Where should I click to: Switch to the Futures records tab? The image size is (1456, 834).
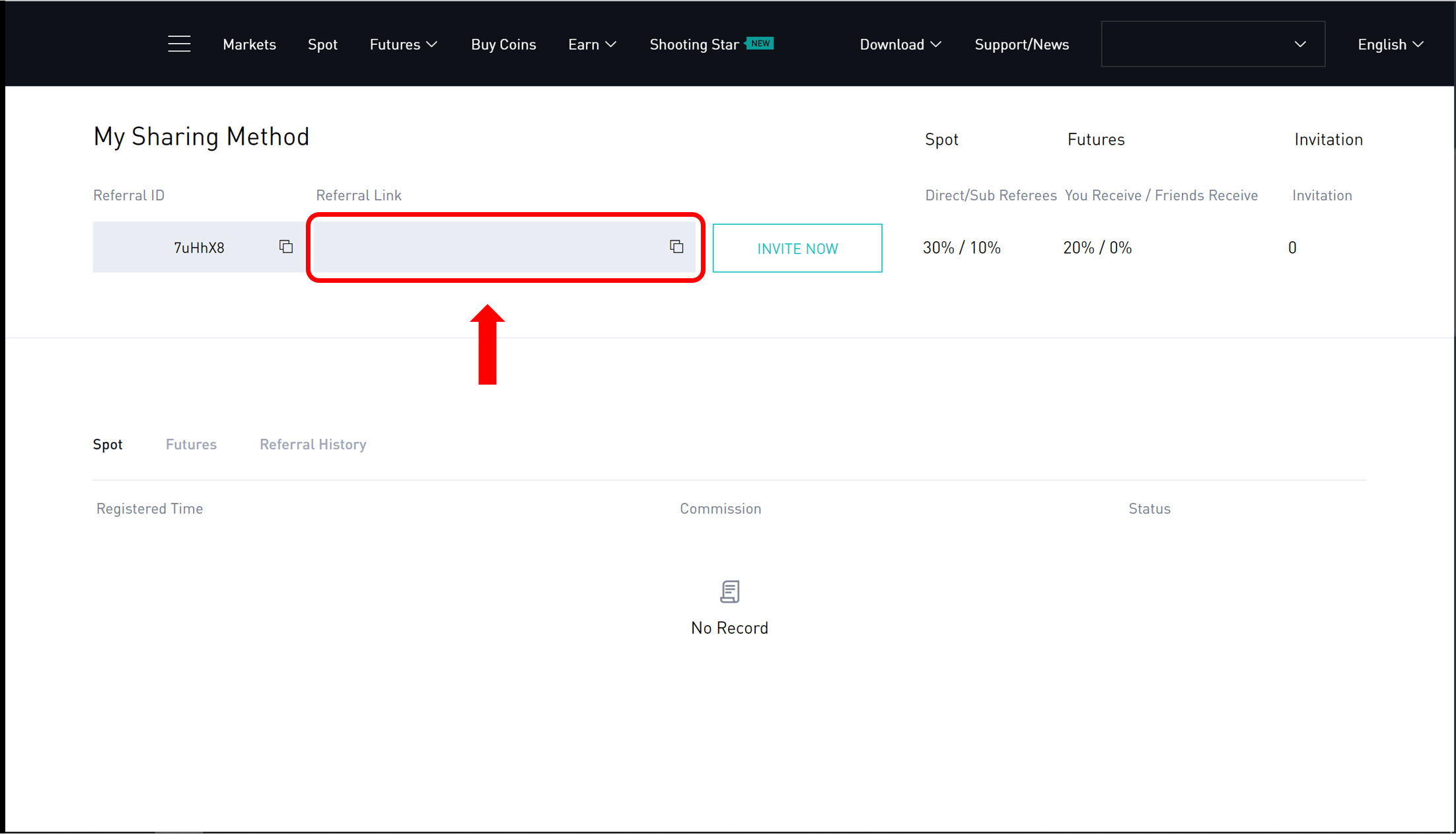(x=191, y=444)
